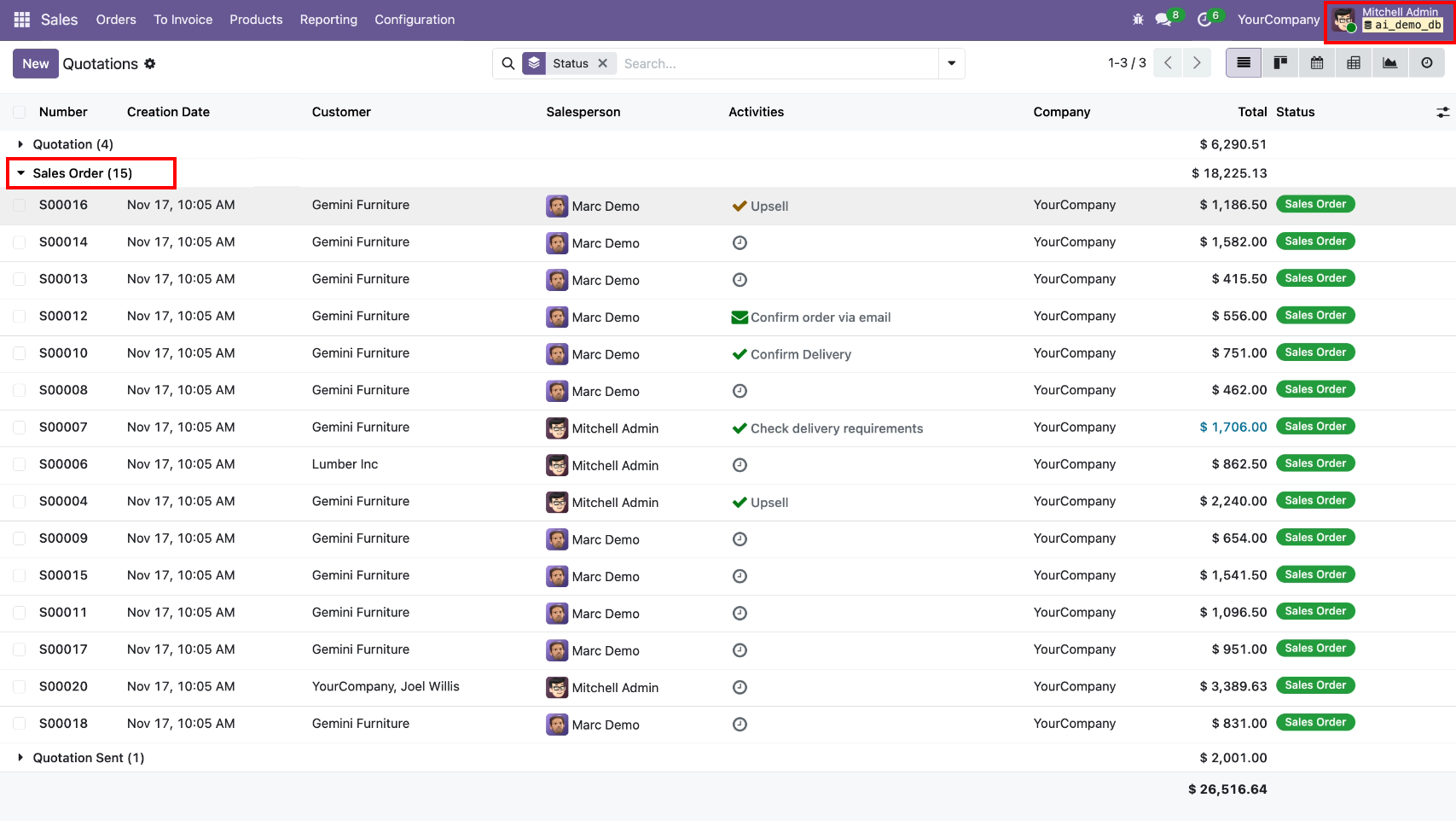Open the Activity view
This screenshot has width=1456, height=821.
point(1427,63)
